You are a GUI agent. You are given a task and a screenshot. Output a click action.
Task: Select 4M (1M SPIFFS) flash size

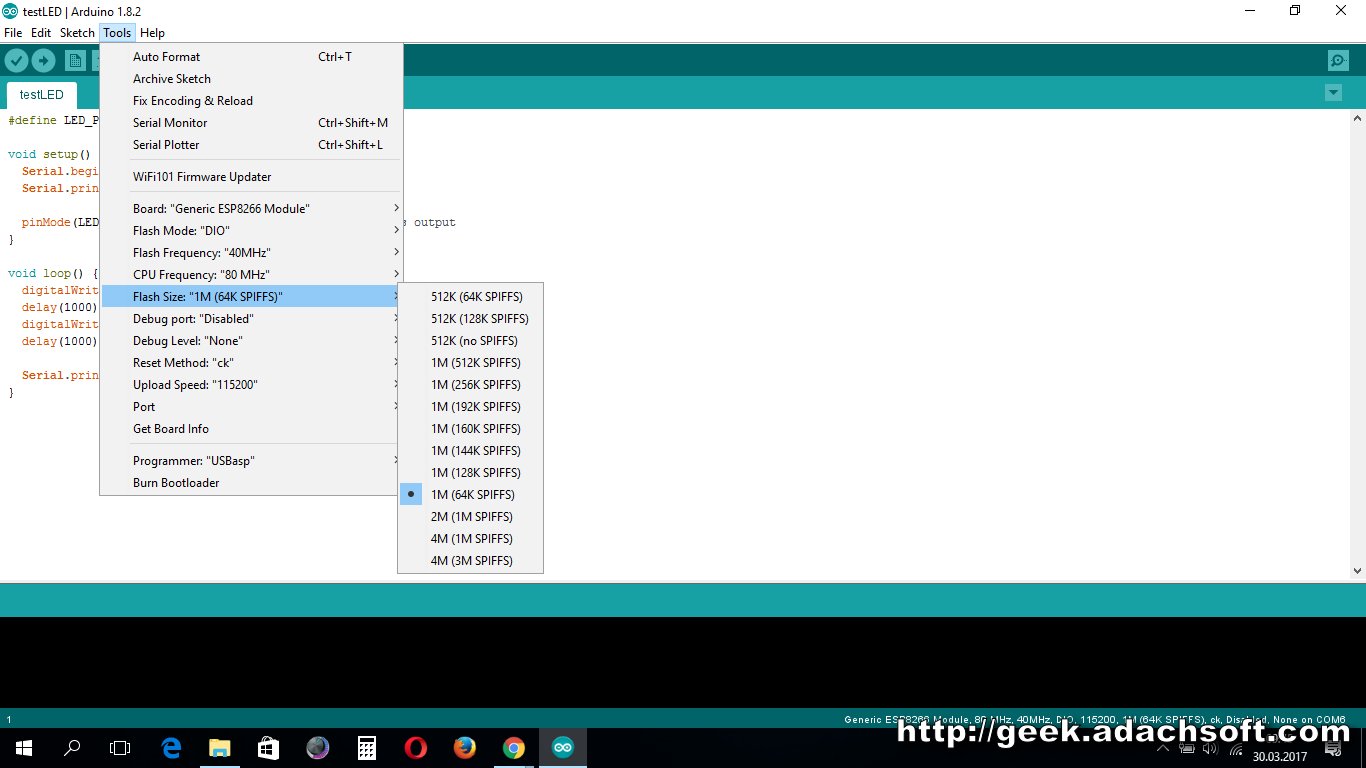pyautogui.click(x=470, y=539)
